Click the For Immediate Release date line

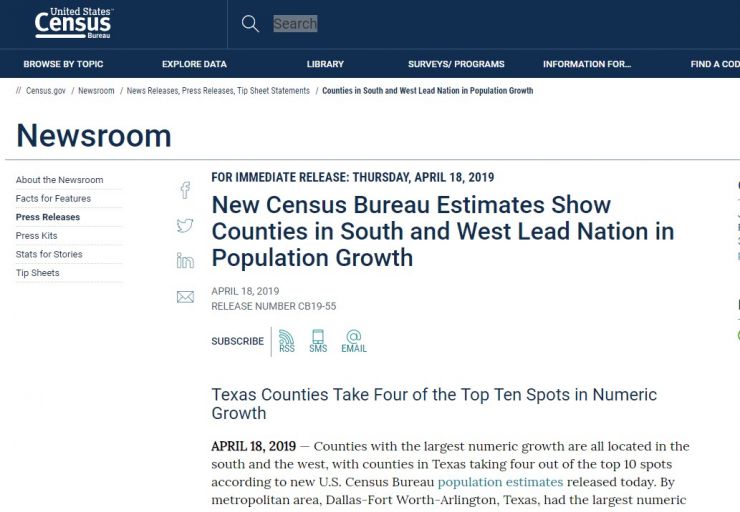(353, 177)
